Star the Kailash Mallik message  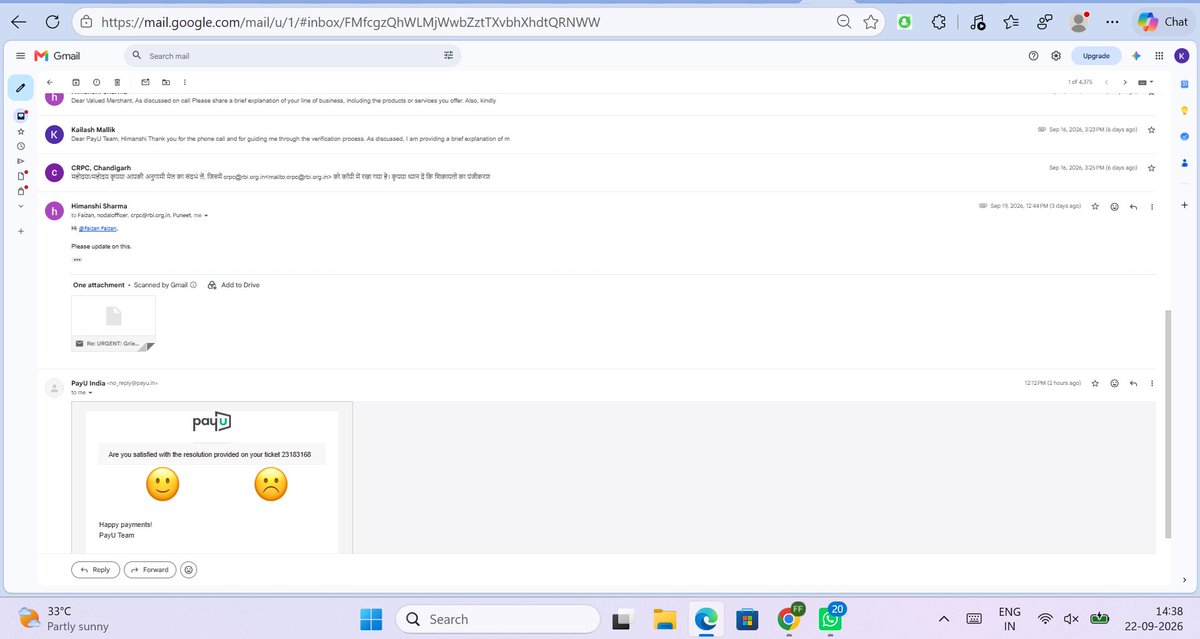tap(1152, 130)
